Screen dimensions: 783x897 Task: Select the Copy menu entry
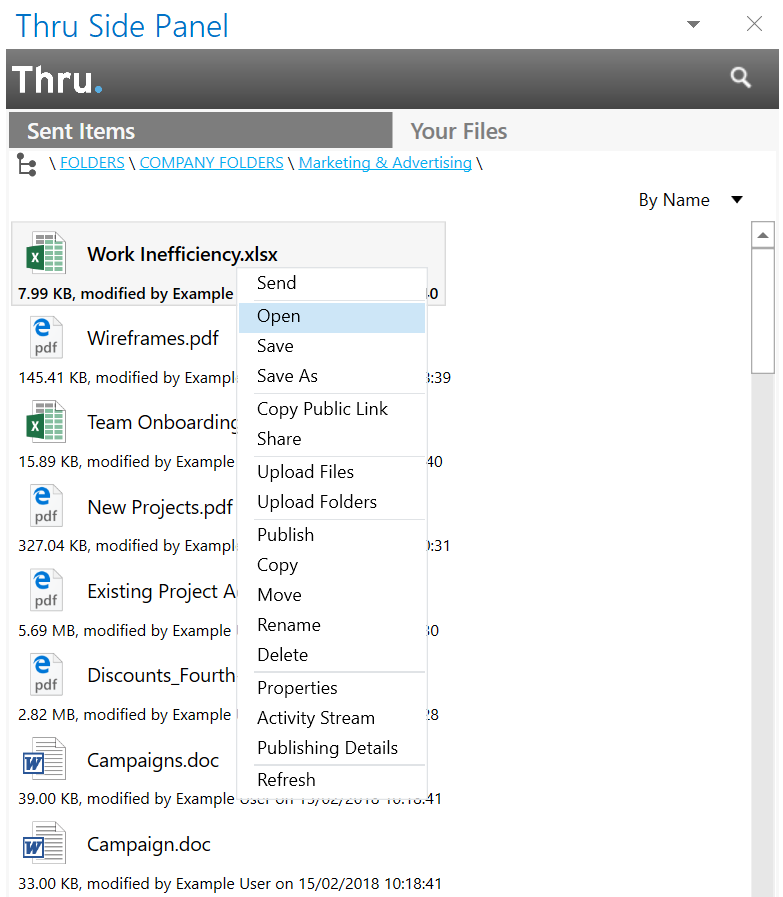click(332, 565)
